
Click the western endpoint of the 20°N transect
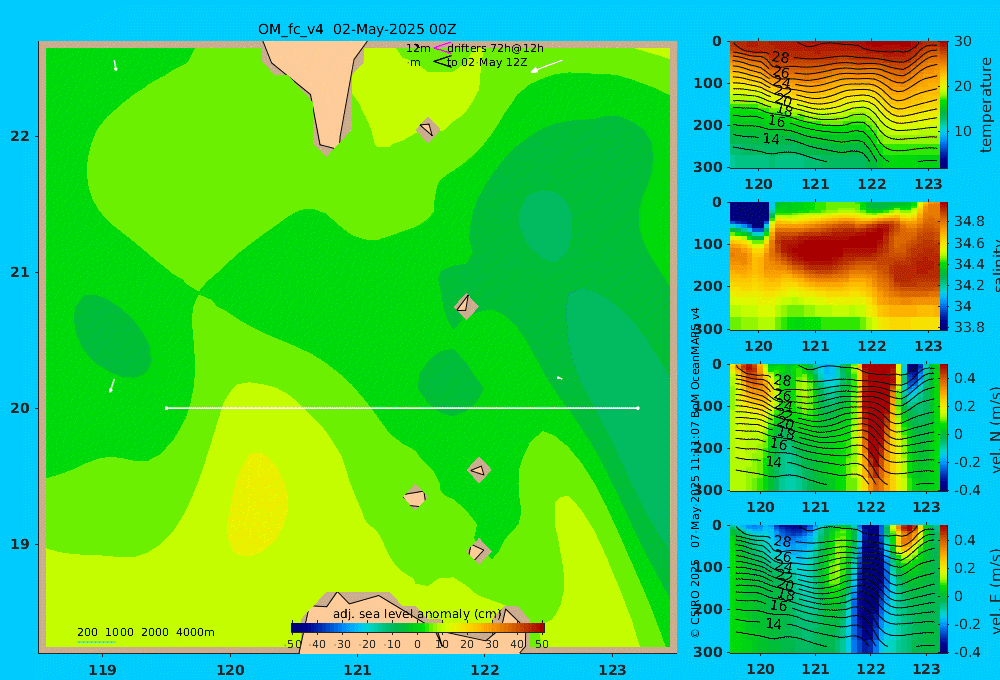tap(166, 408)
